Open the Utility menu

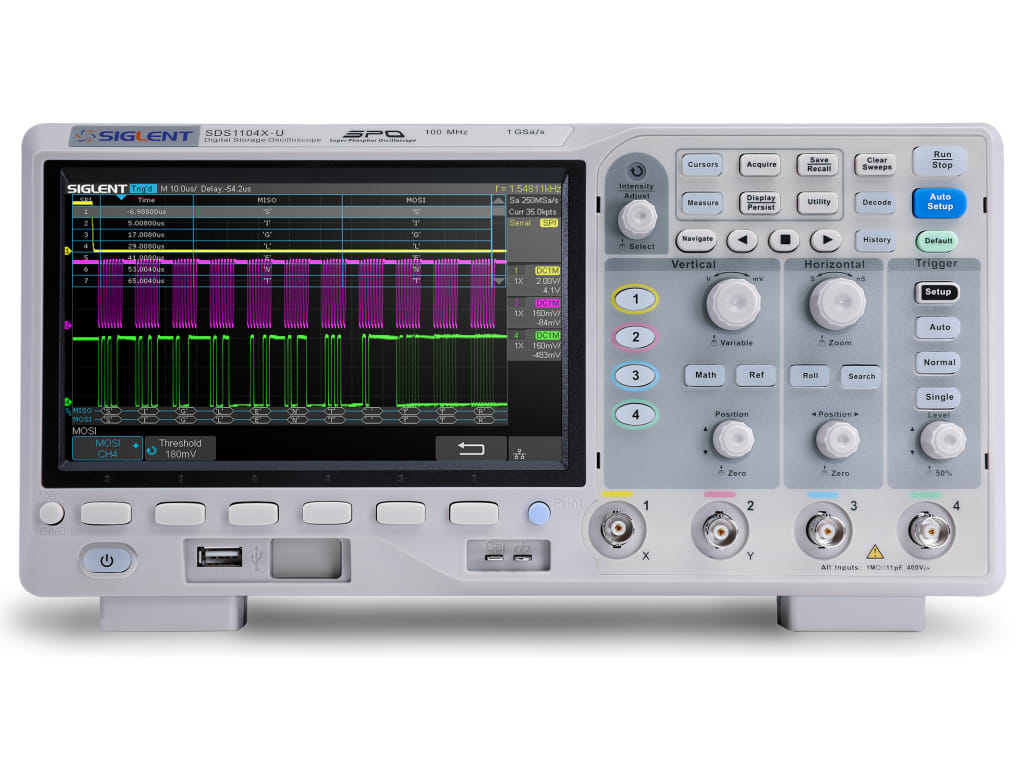tap(819, 202)
